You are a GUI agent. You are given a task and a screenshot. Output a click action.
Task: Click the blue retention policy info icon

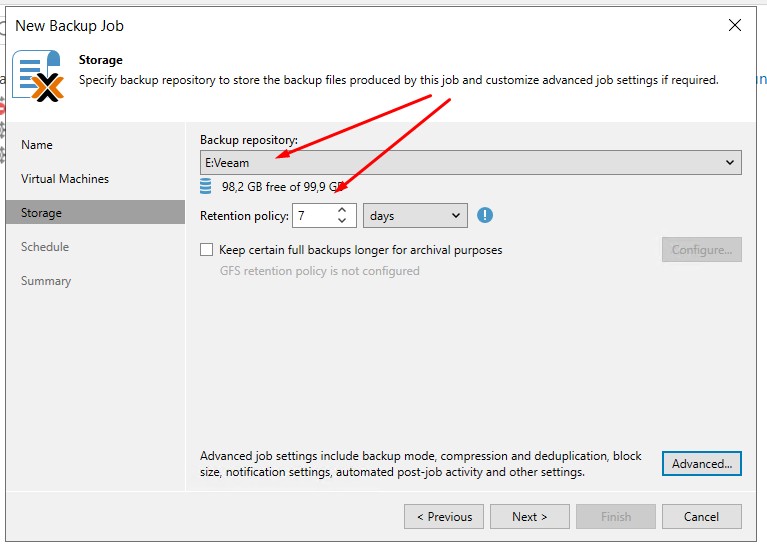(x=486, y=215)
